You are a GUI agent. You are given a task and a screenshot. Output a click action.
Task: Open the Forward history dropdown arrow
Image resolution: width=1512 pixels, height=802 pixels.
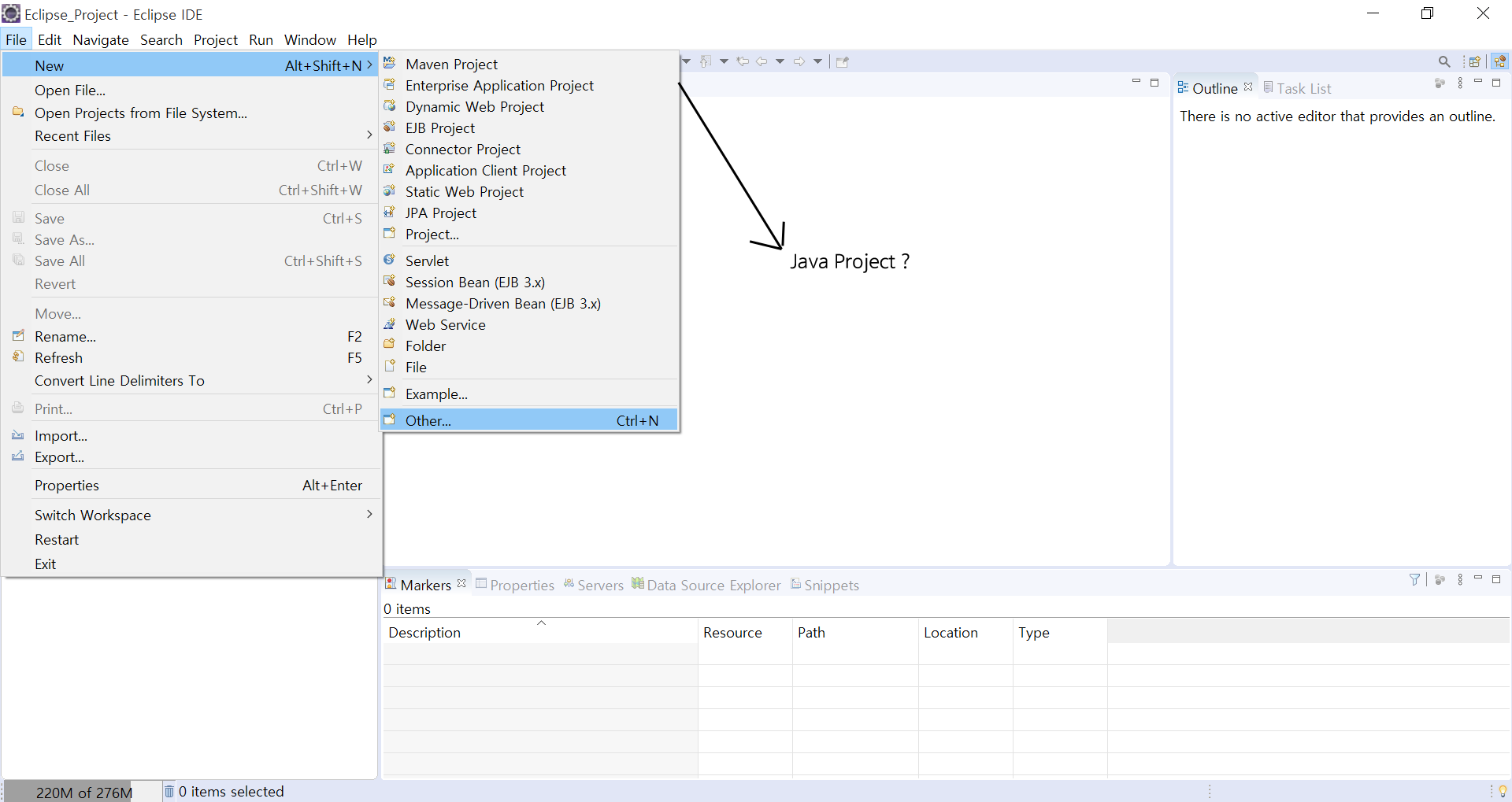[818, 61]
